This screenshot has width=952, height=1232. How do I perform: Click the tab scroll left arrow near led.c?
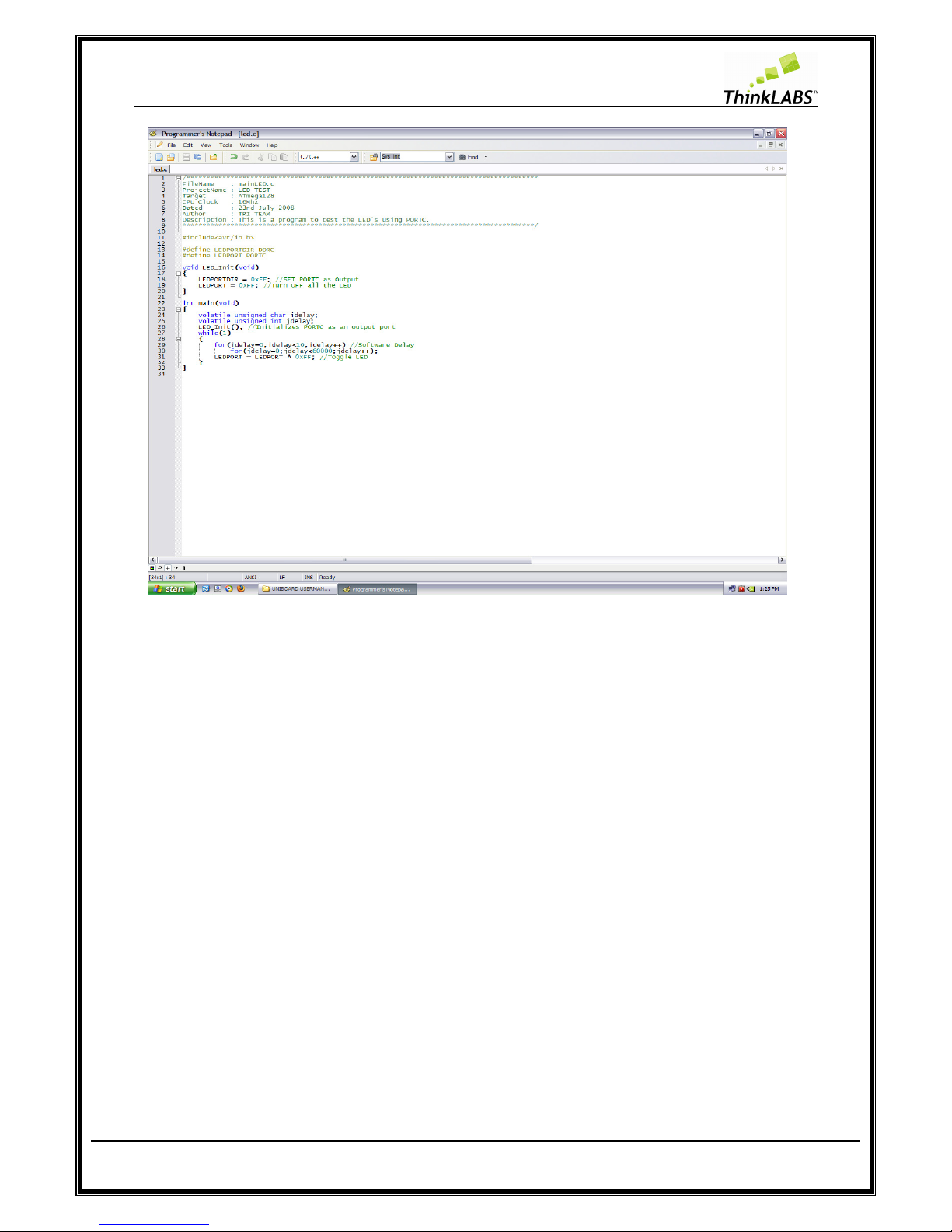tap(766, 169)
